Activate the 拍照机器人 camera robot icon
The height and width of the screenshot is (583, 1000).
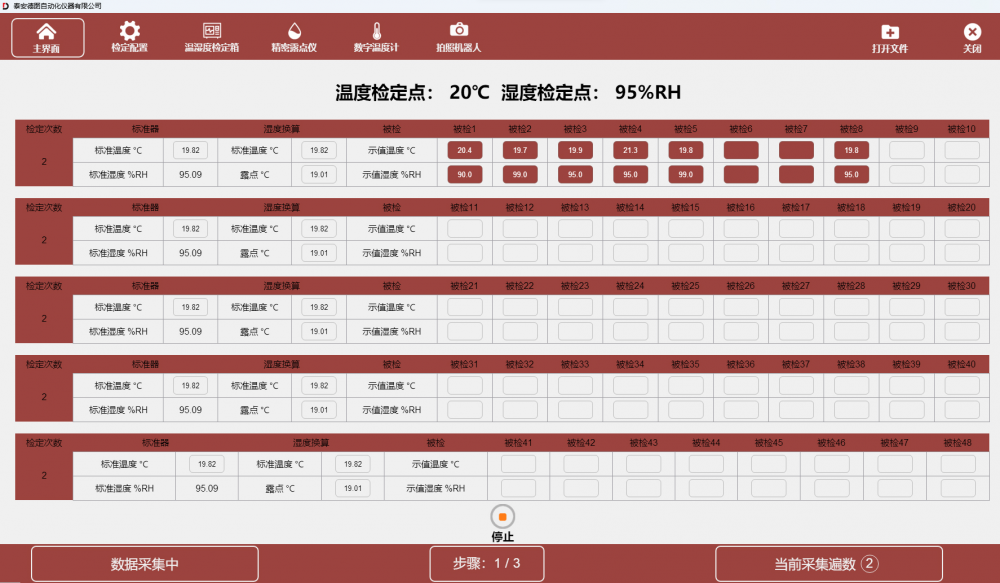[459, 36]
